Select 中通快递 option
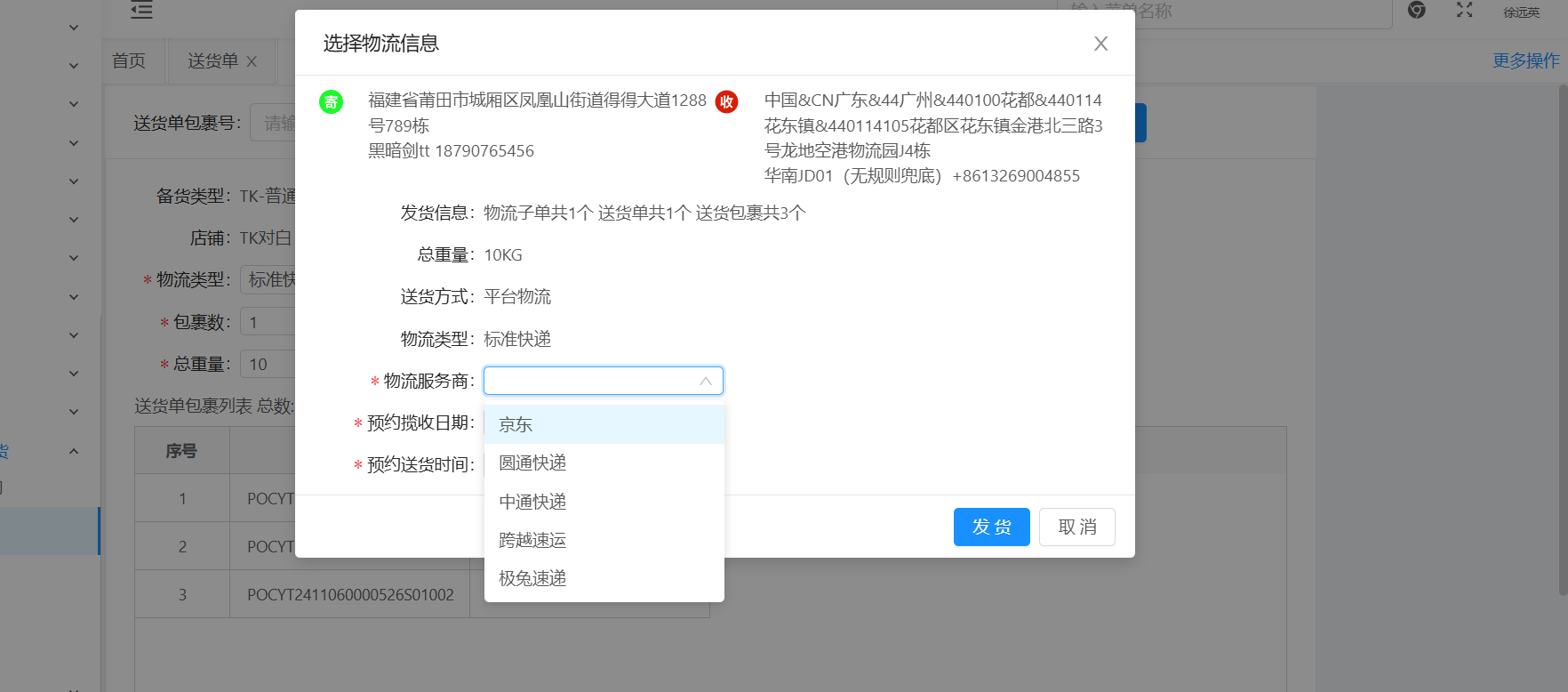 tap(532, 502)
